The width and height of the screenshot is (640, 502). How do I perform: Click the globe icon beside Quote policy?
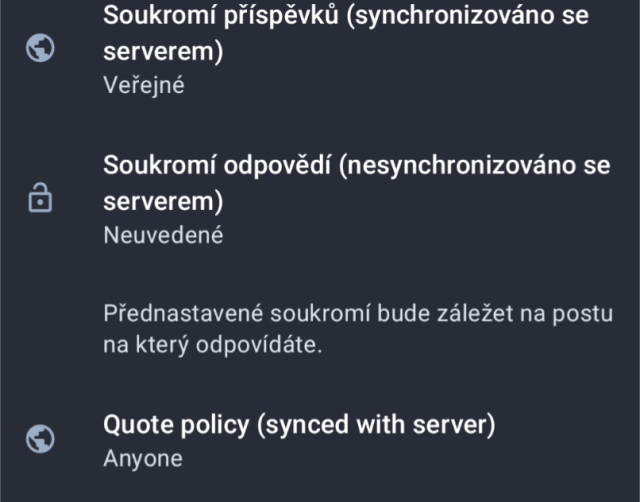click(x=39, y=438)
